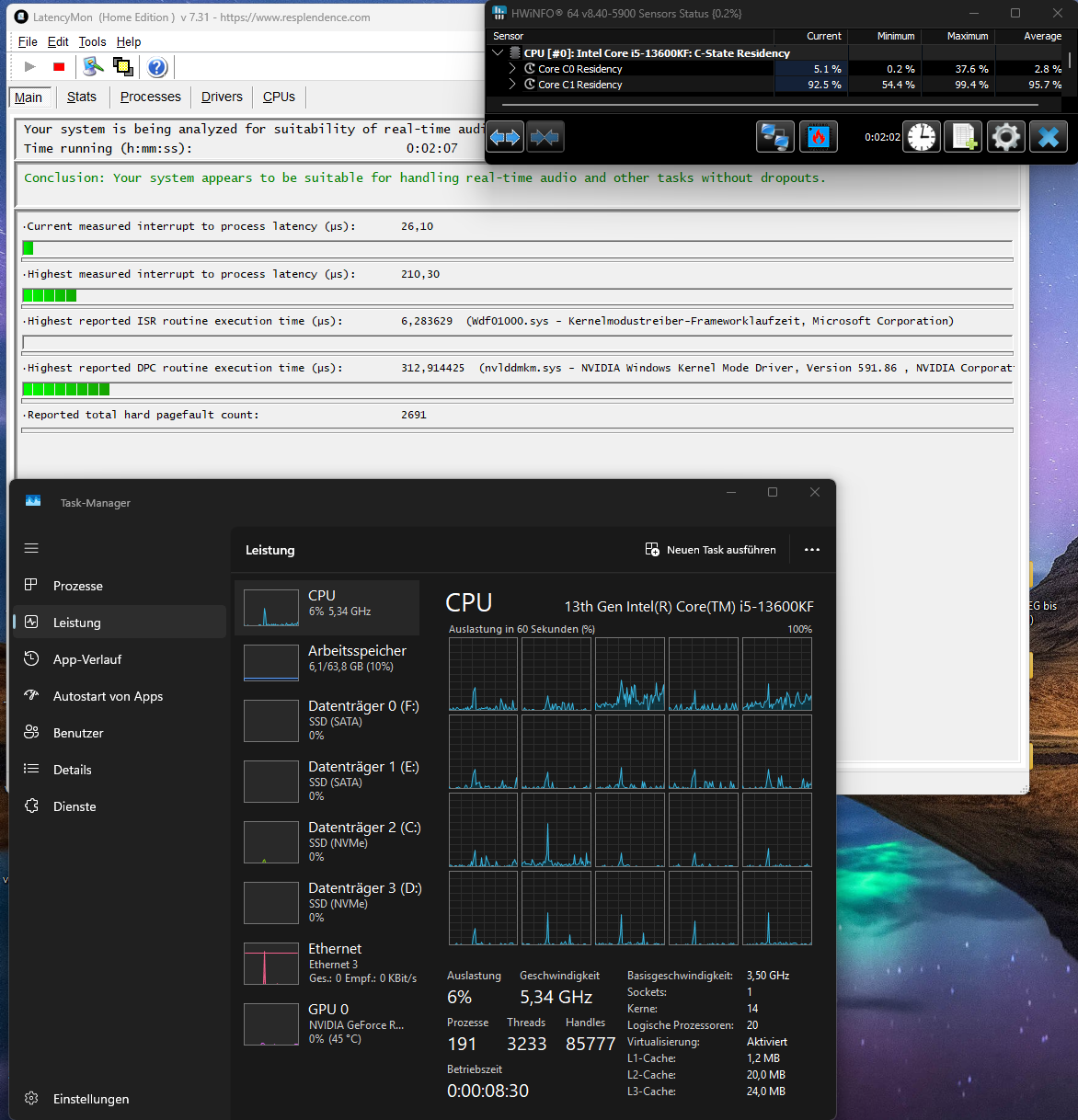Expand the Core C1 Residency row
Viewport: 1078px width, 1120px height.
point(512,85)
